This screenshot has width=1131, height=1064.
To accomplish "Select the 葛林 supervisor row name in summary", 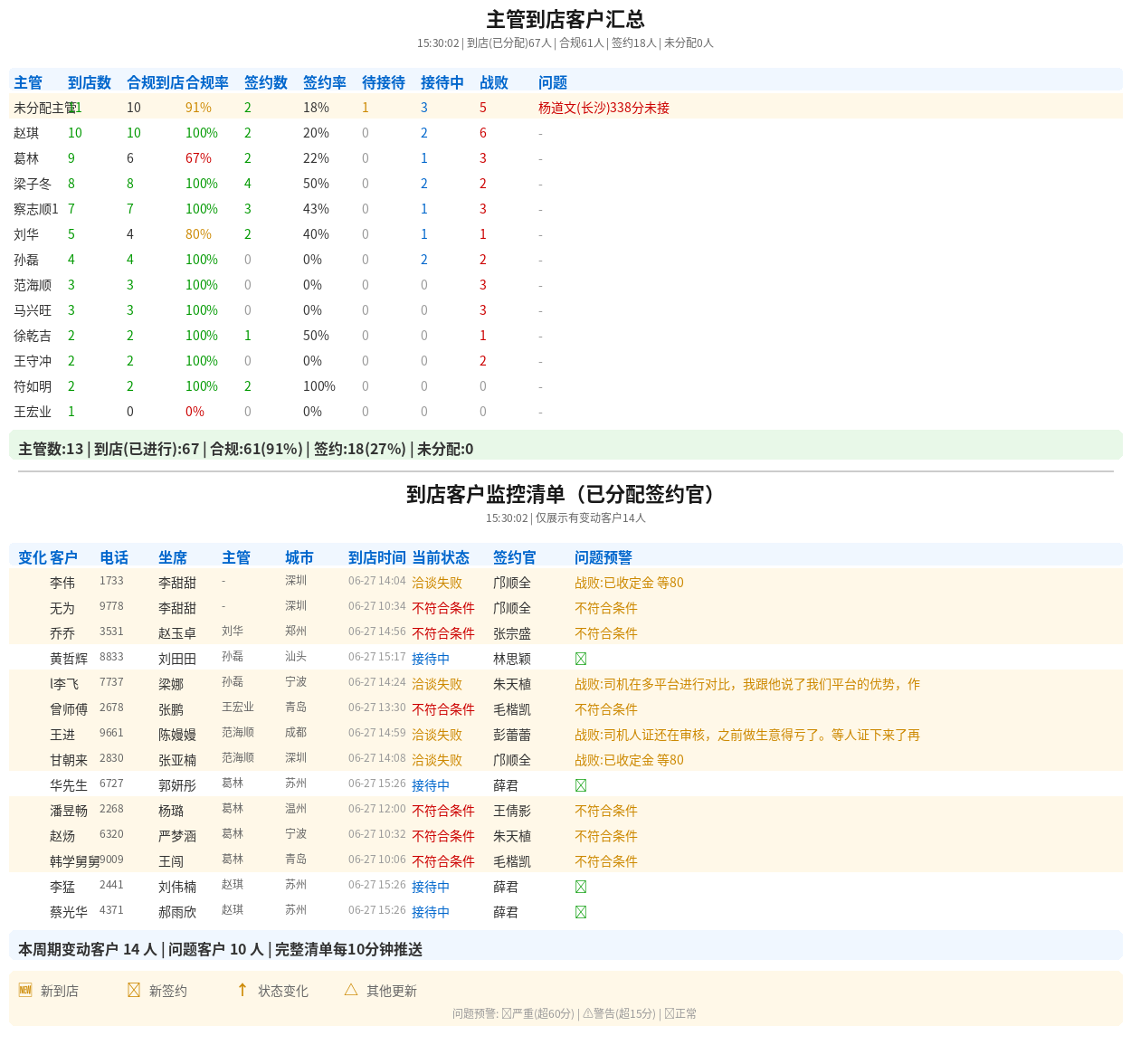I will coord(26,158).
